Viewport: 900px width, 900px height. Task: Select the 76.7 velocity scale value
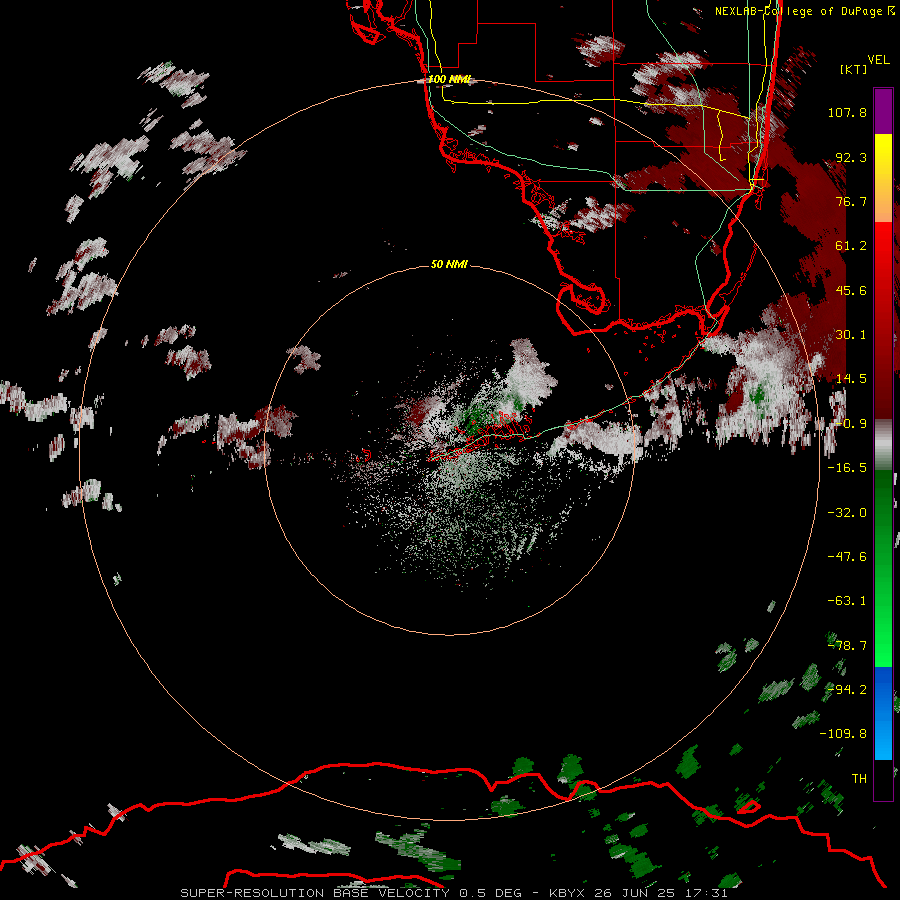point(851,201)
